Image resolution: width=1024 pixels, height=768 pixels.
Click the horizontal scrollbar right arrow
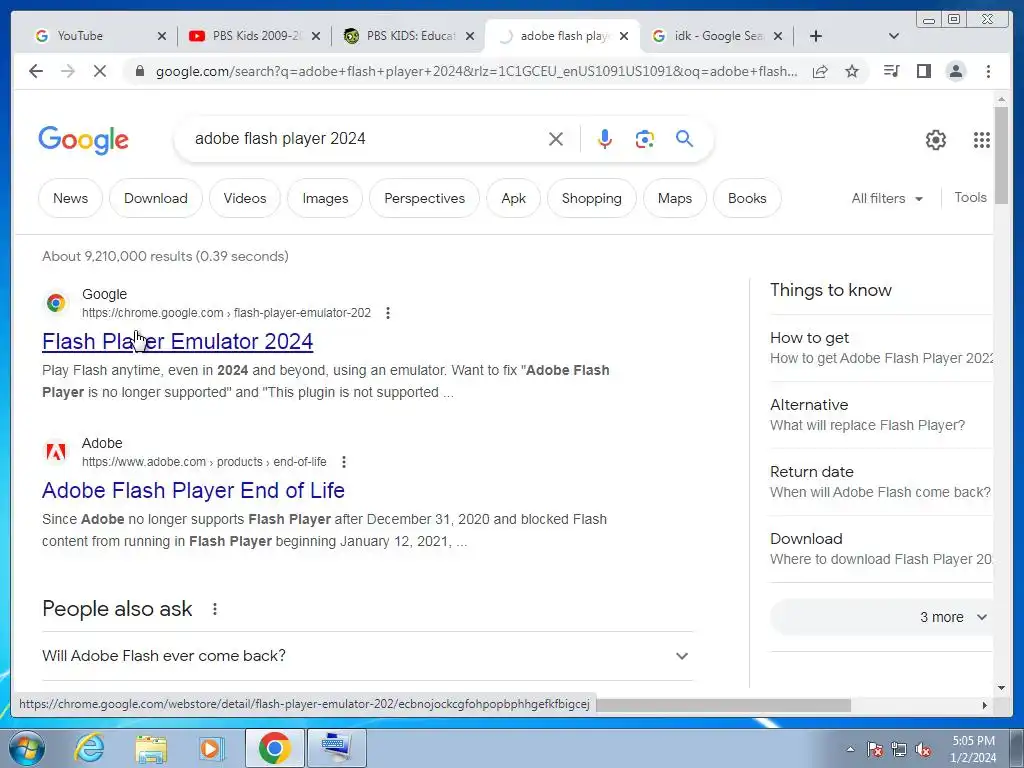(985, 705)
